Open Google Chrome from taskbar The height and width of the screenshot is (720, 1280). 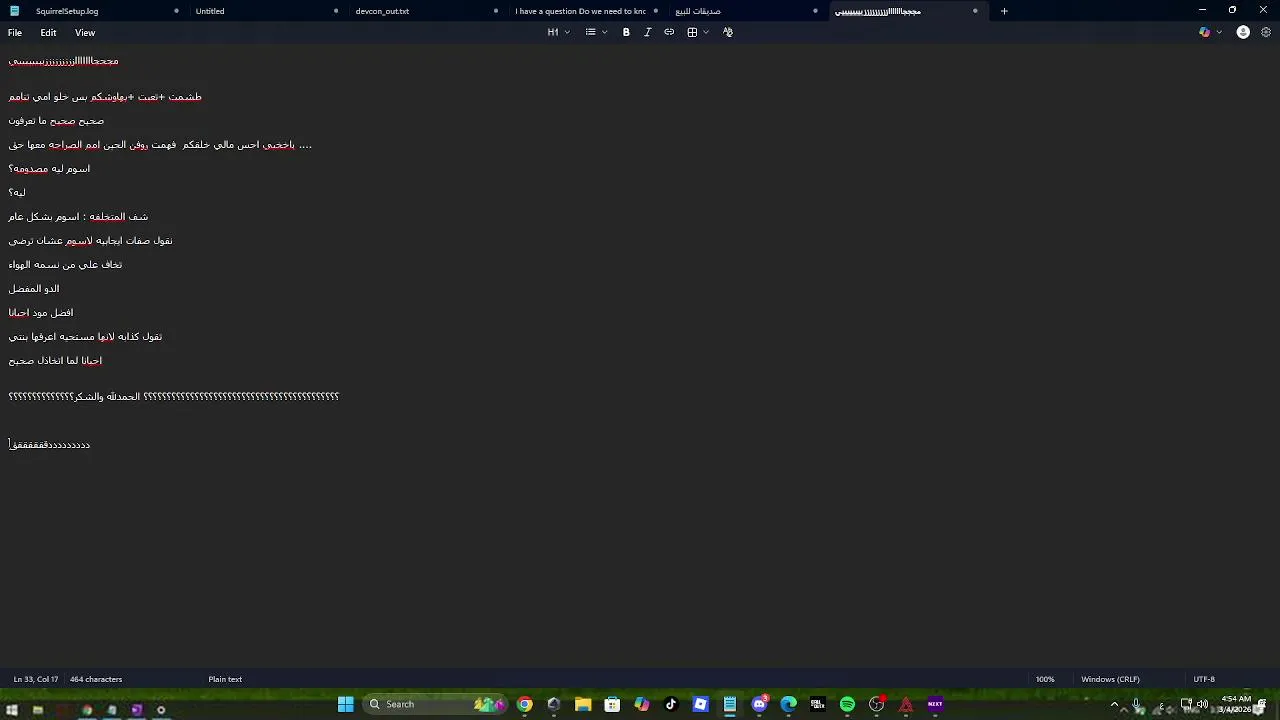(x=525, y=704)
